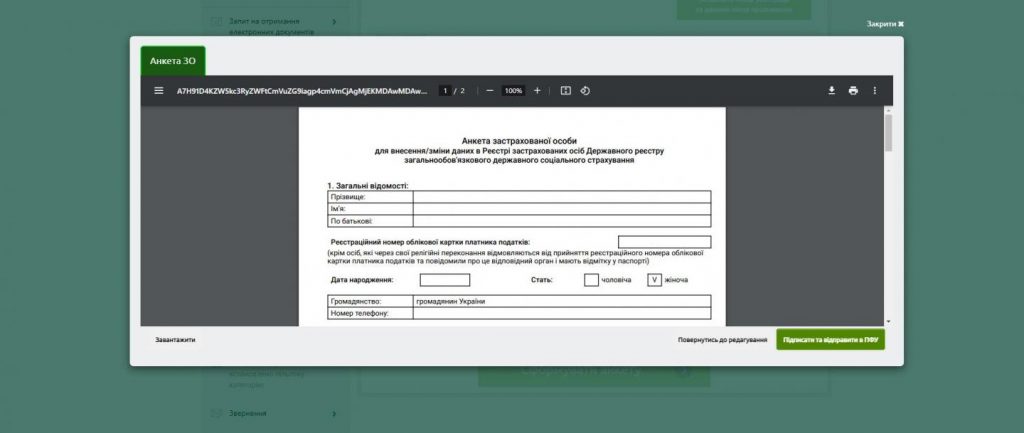Image resolution: width=1024 pixels, height=433 pixels.
Task: Expand the 'Звернення' sidebar item arrow
Action: pyautogui.click(x=334, y=413)
